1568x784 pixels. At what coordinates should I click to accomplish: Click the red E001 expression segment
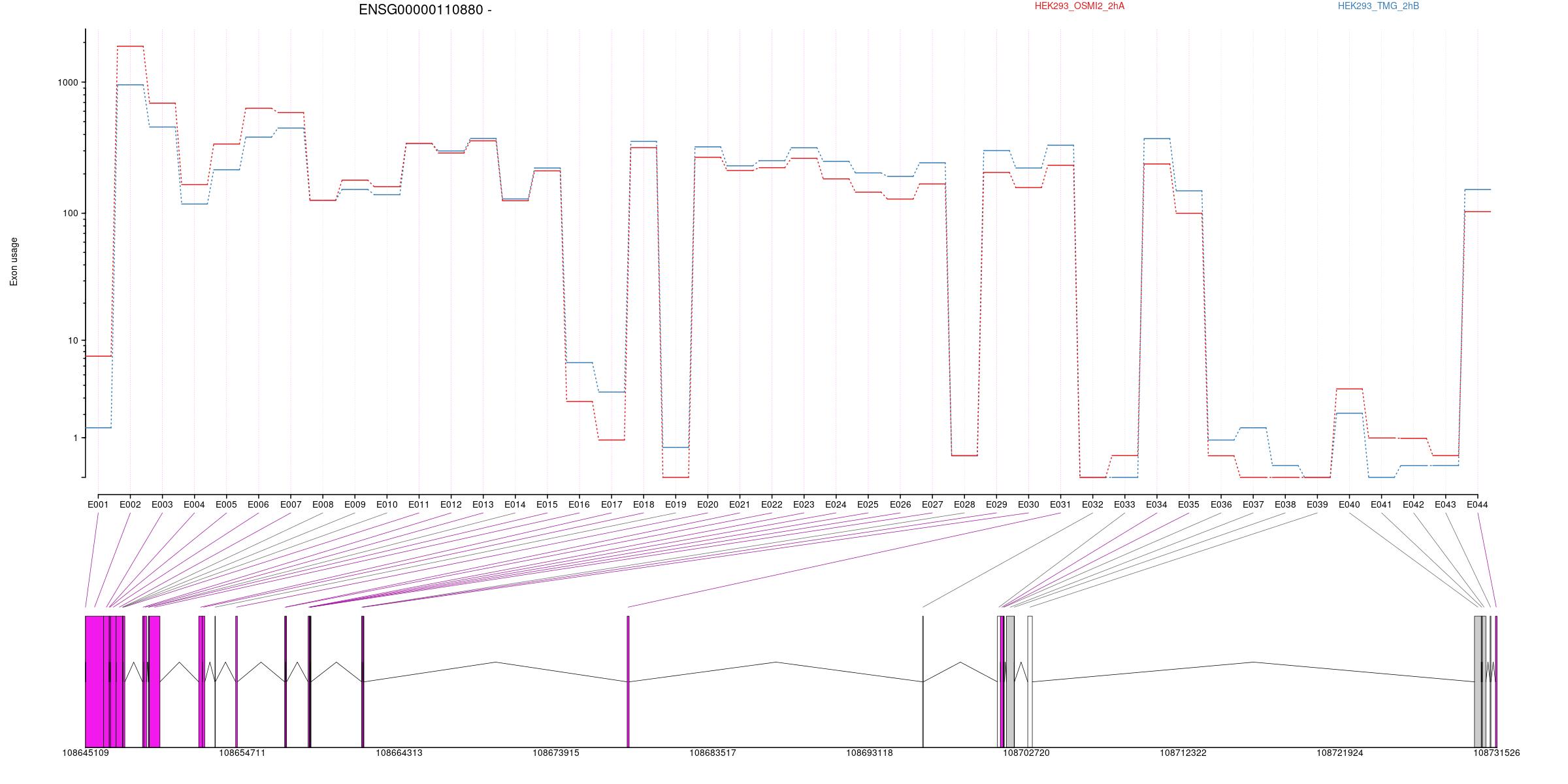(98, 356)
